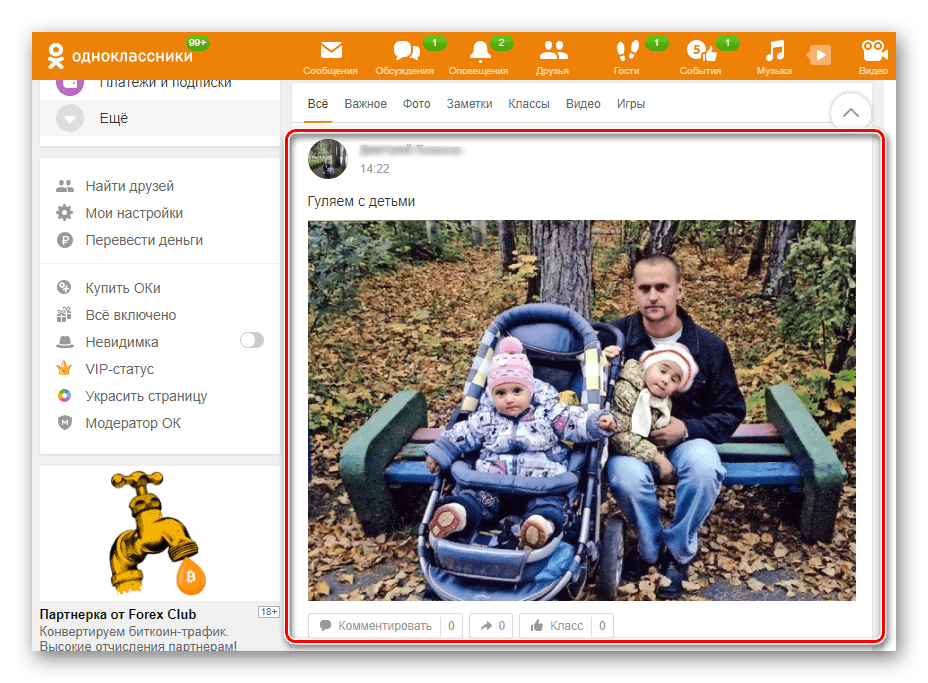The width and height of the screenshot is (928, 683).
Task: Open the Мои настройки link
Action: tap(134, 213)
